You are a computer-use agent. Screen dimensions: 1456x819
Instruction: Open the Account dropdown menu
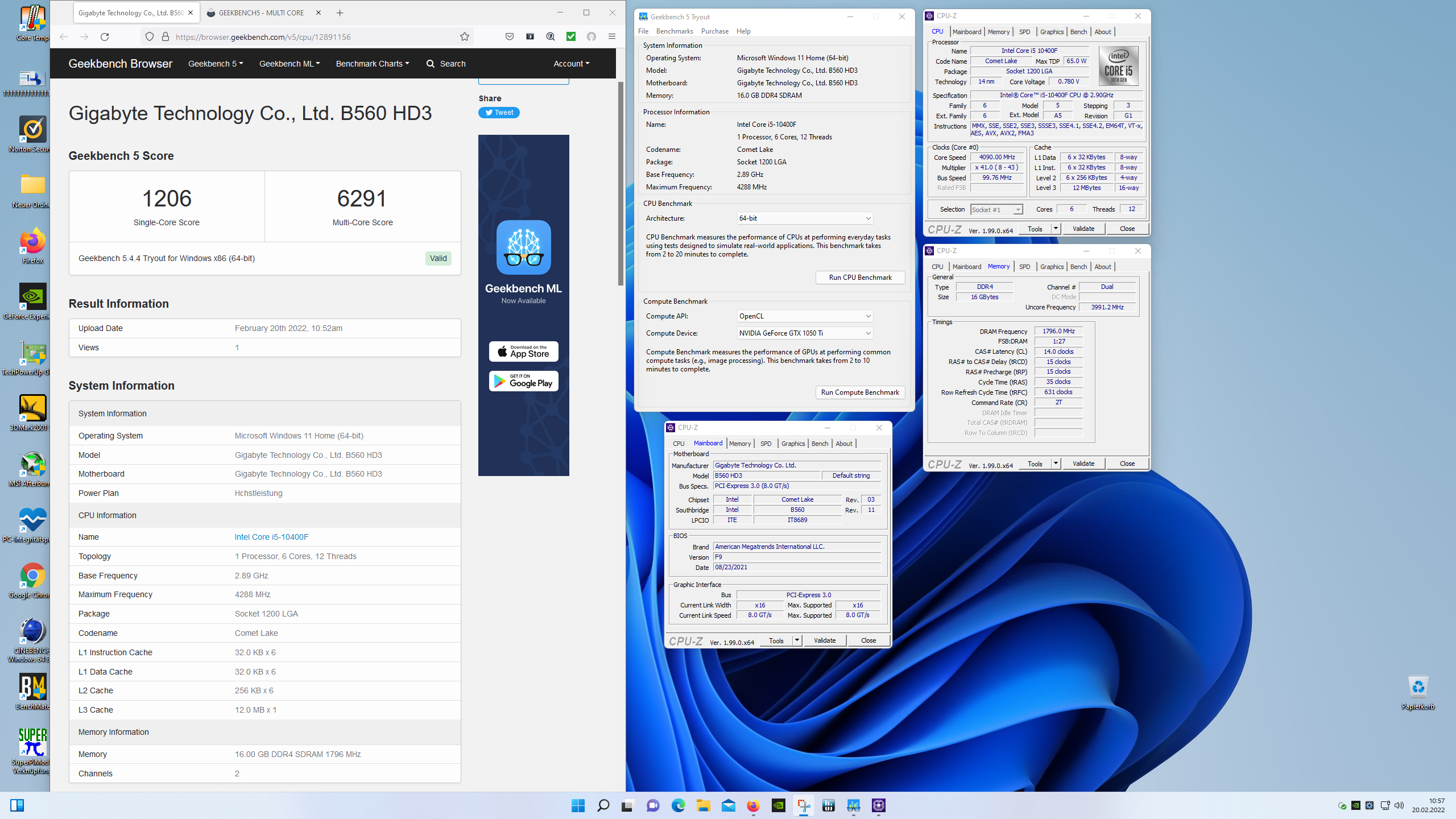coord(572,64)
